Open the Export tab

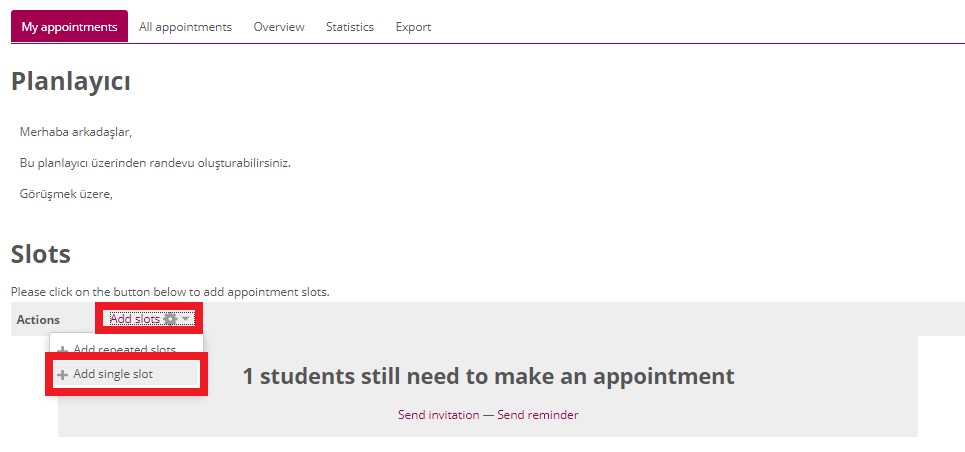click(x=413, y=27)
